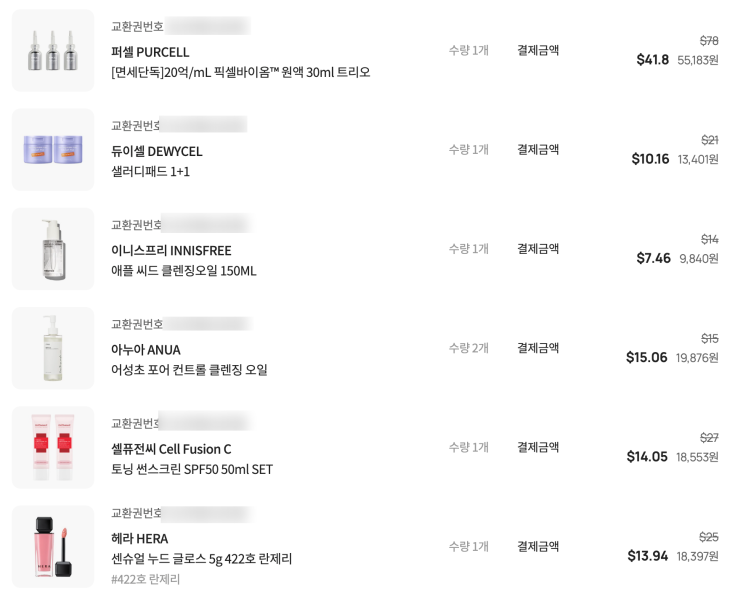Click the 셀퓨전씨 Cell Fusion C brand name
This screenshot has width=743, height=598.
[171, 448]
